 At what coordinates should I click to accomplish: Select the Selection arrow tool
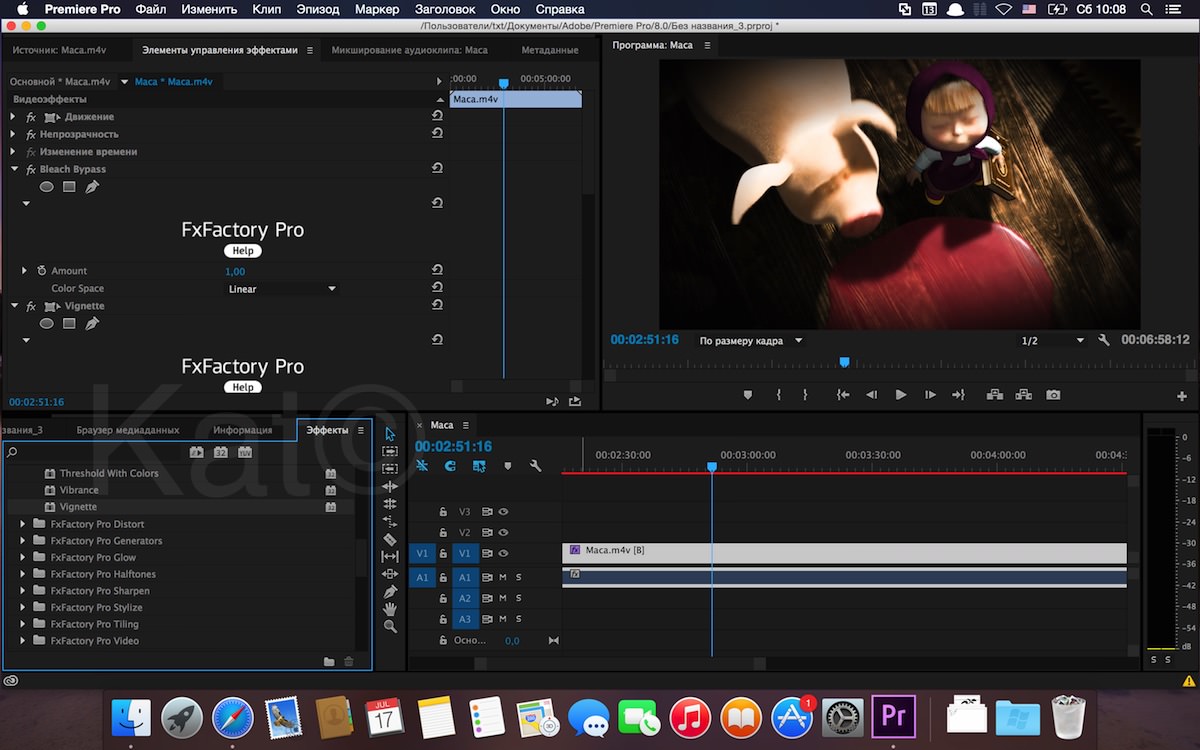point(390,434)
